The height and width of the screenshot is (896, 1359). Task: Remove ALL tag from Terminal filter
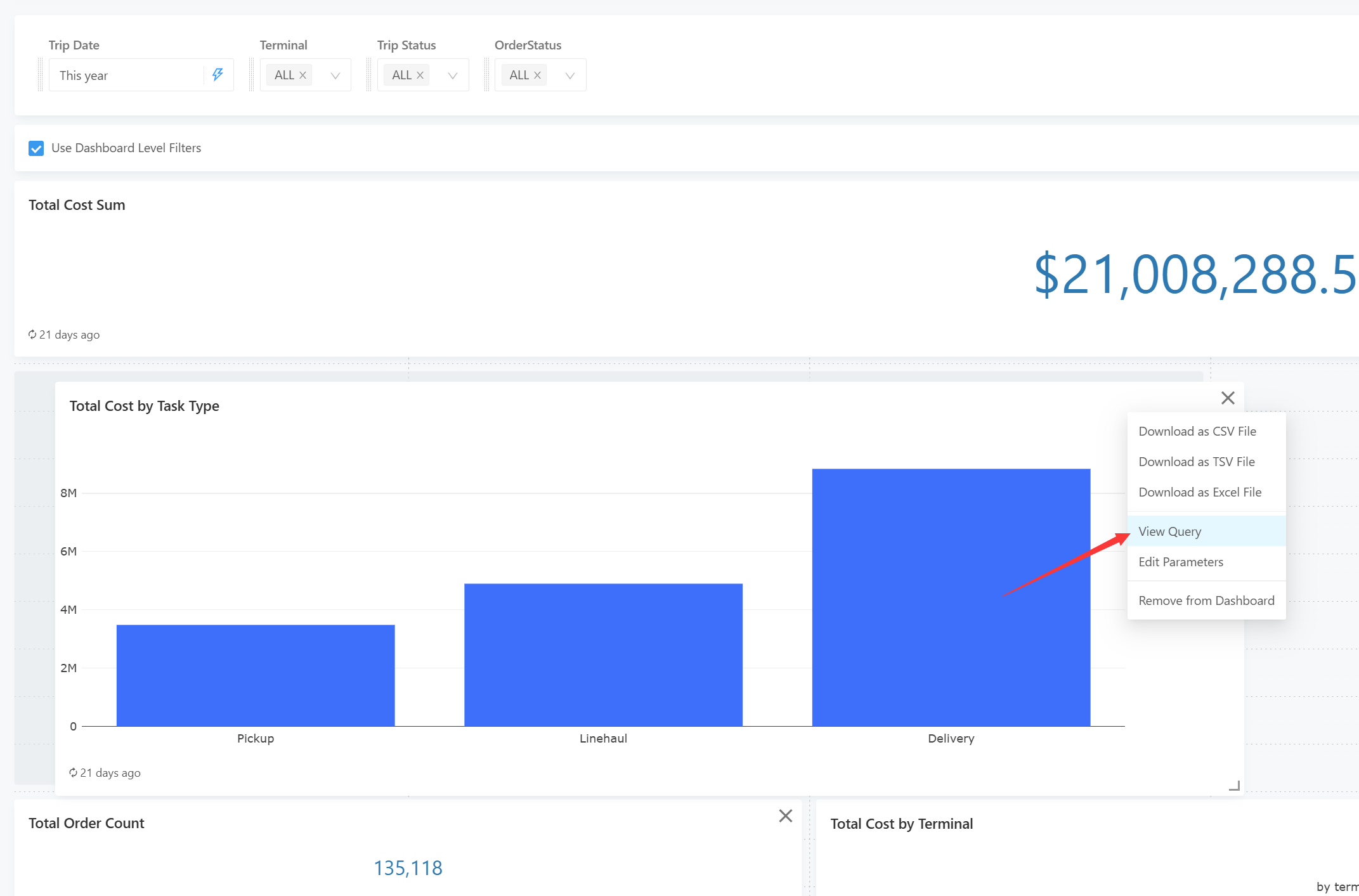pyautogui.click(x=303, y=75)
